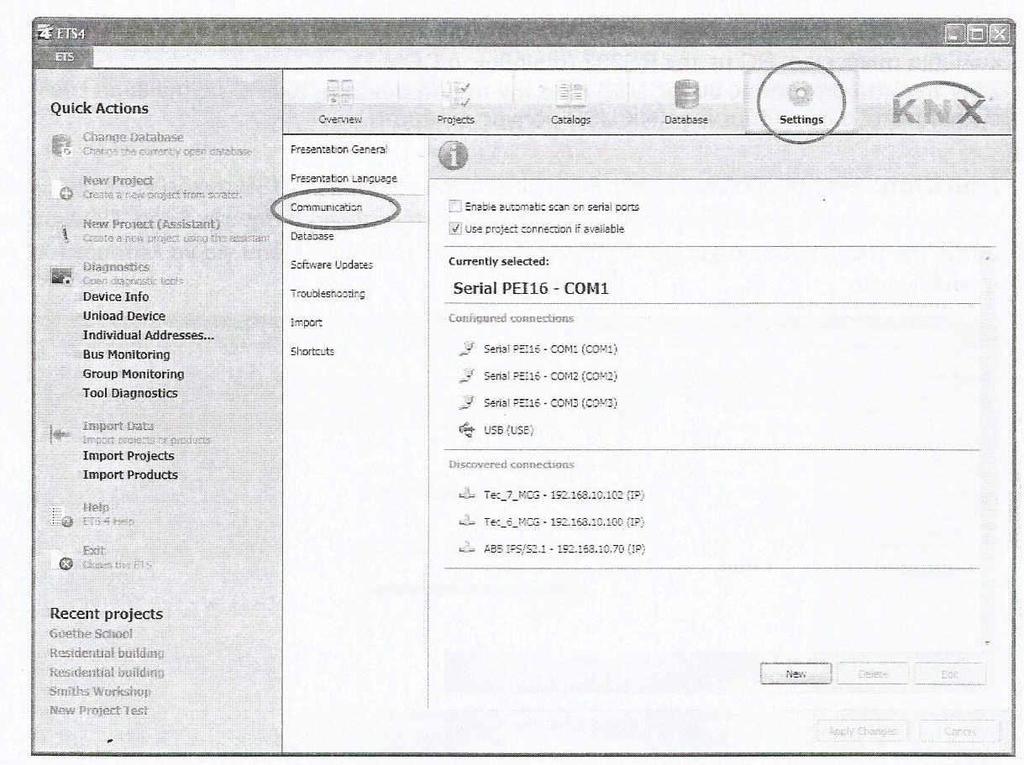Click icon beside Serial PEI16 - COM3 (COM3)
Image resolution: width=1024 pixels, height=765 pixels.
click(x=466, y=402)
